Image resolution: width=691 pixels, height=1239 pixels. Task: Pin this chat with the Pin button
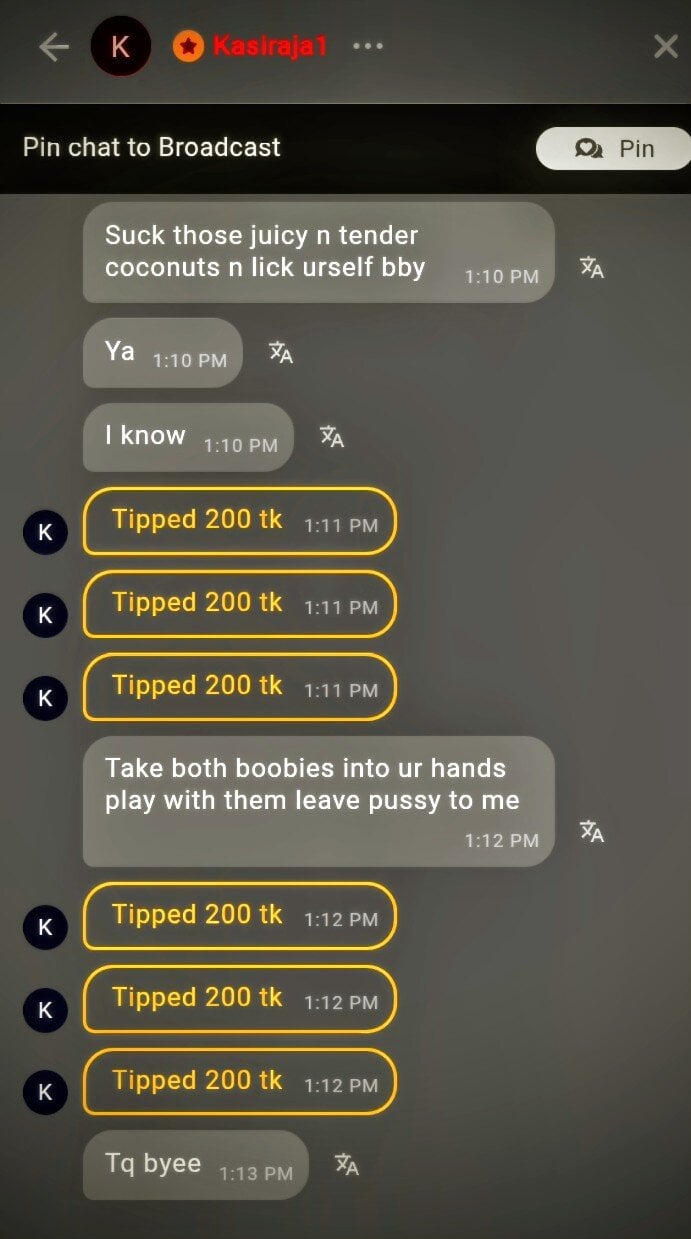(x=614, y=148)
